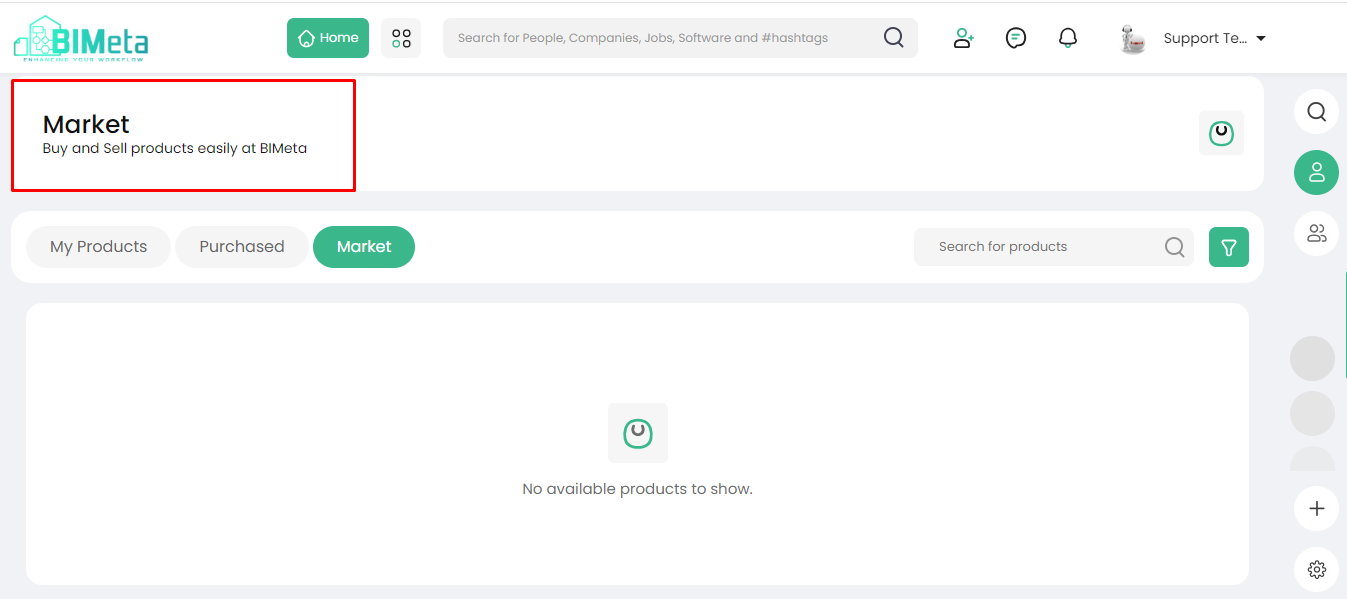Switch to the My Products tab
The image size is (1347, 599).
98,247
